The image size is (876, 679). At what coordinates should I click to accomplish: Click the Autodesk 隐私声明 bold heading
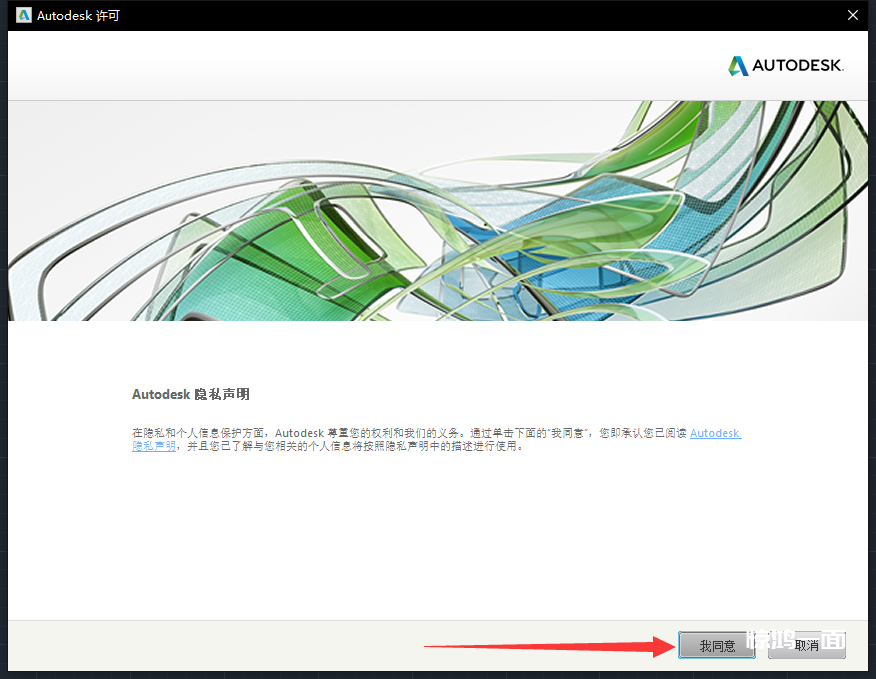click(190, 395)
